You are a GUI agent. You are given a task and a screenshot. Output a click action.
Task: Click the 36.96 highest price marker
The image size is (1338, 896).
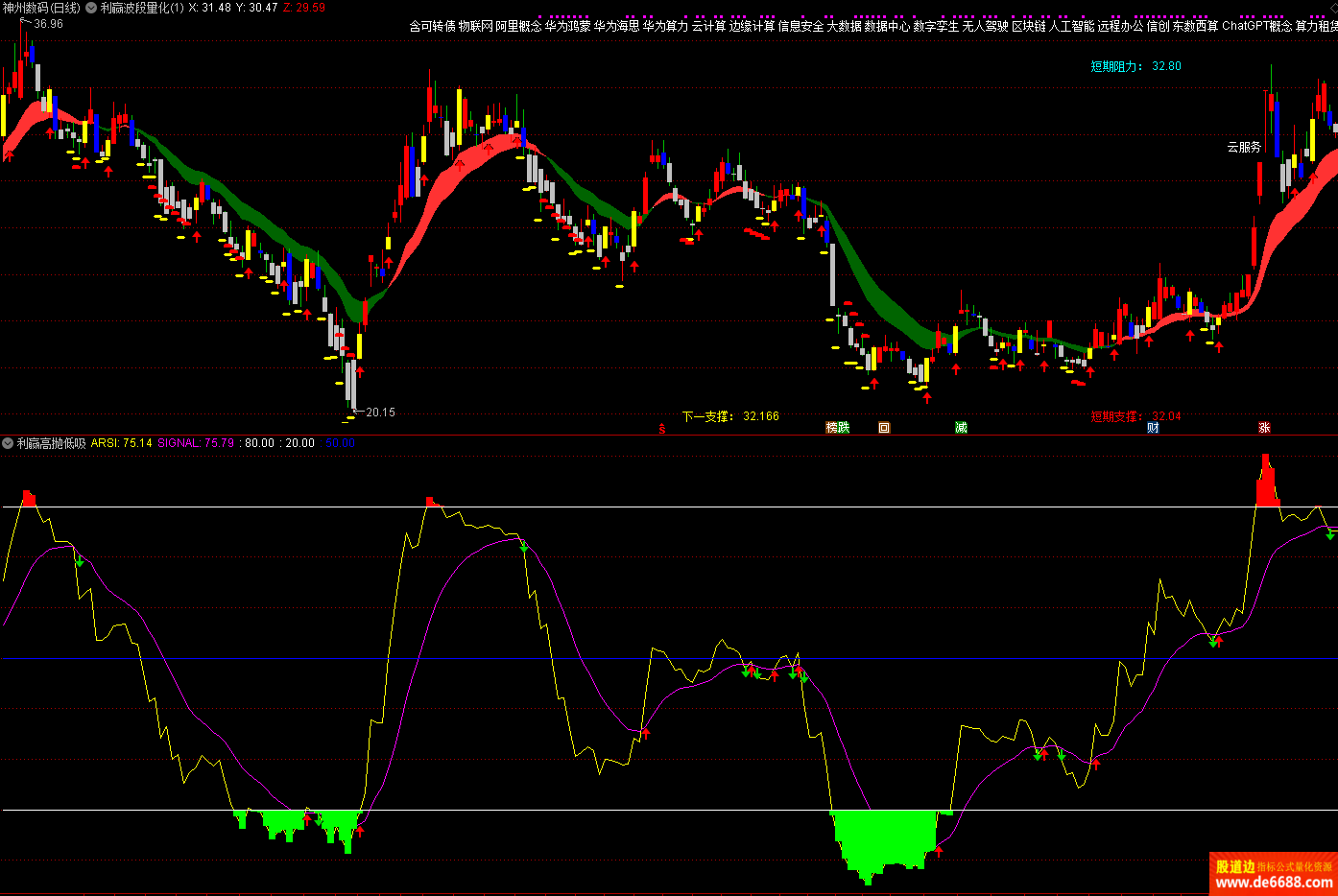(x=48, y=24)
